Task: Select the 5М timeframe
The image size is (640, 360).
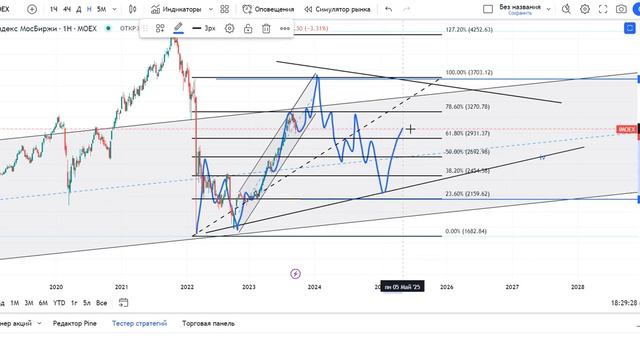Action: pyautogui.click(x=102, y=9)
